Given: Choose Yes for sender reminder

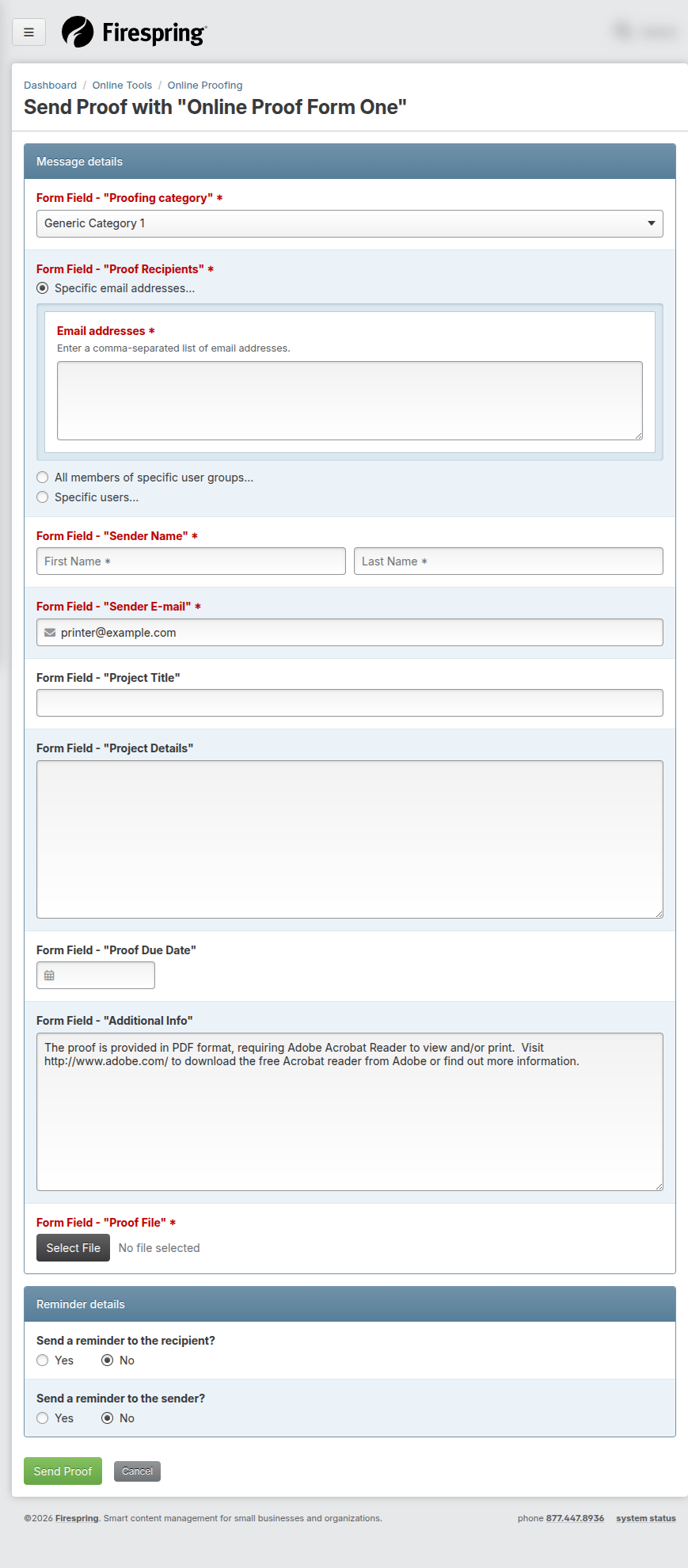Looking at the screenshot, I should [x=43, y=1418].
